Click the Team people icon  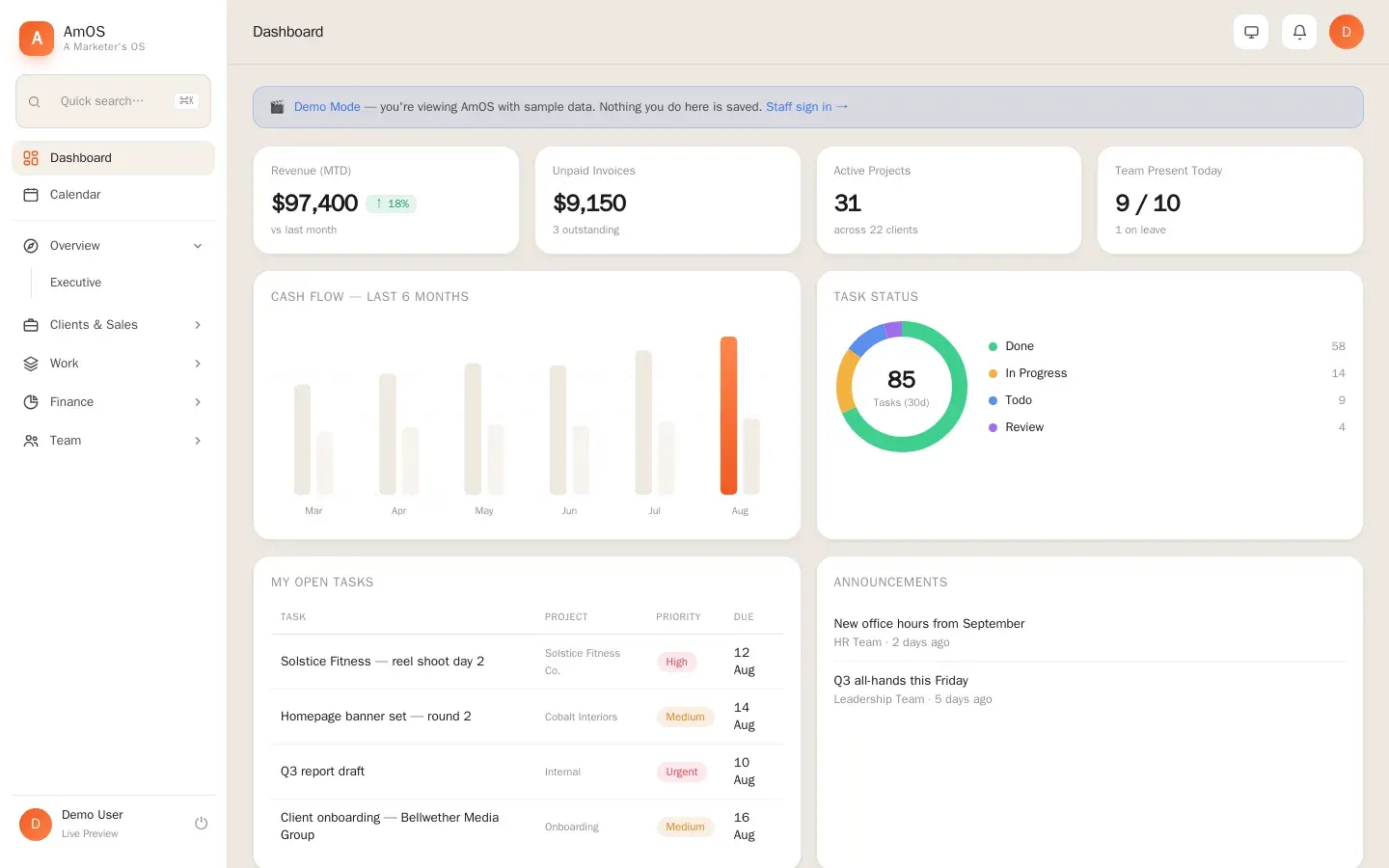[31, 441]
